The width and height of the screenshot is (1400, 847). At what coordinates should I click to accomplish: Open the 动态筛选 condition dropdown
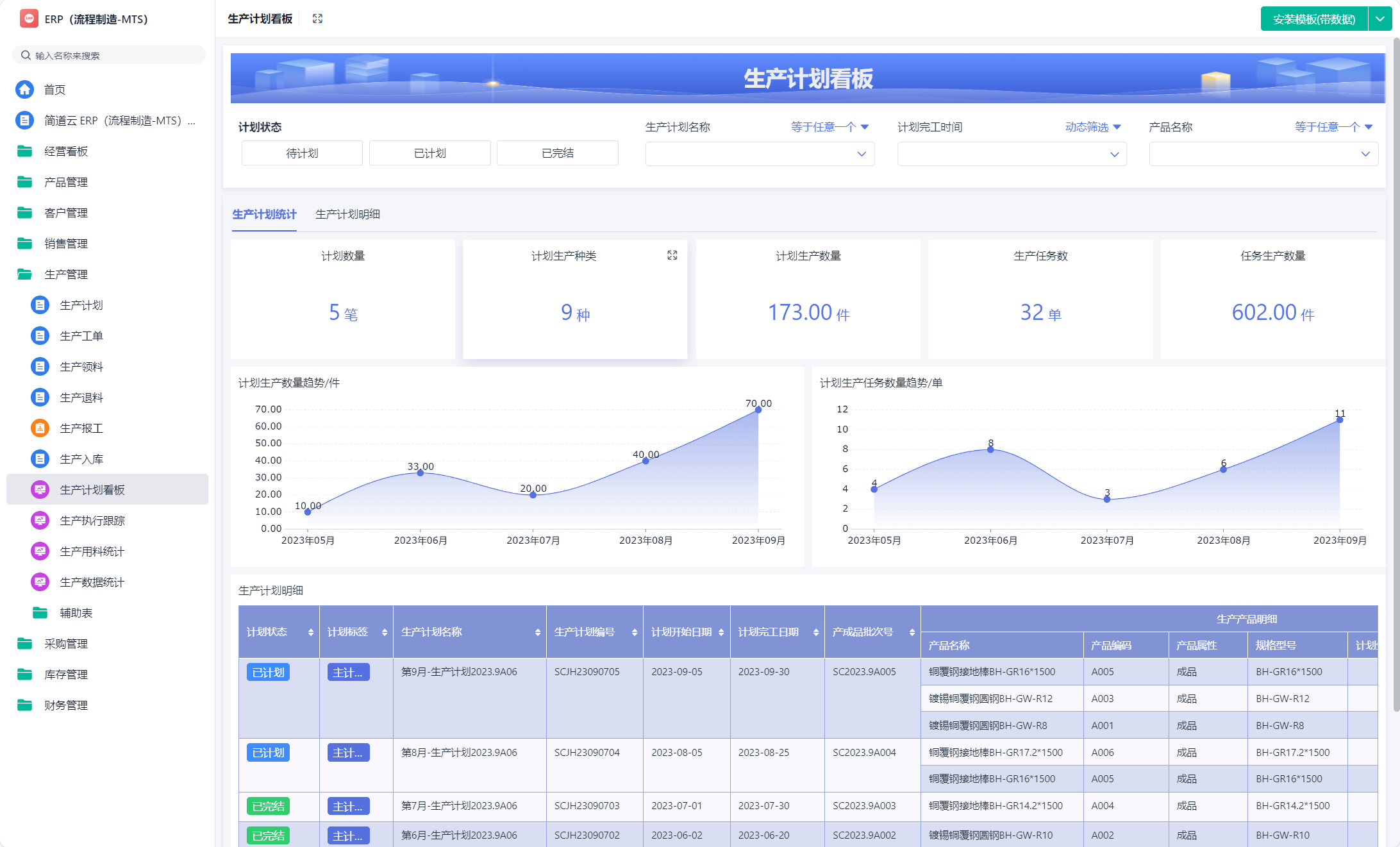[x=1092, y=127]
